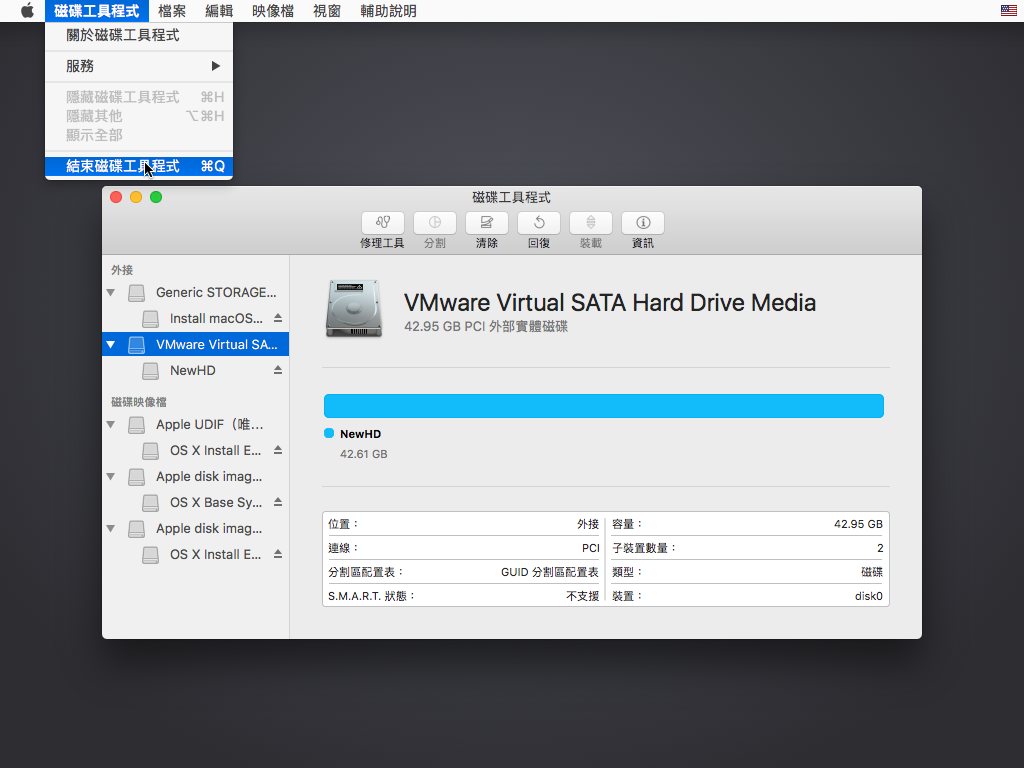
Task: Click the yellow minimize window button
Action: coord(136,197)
